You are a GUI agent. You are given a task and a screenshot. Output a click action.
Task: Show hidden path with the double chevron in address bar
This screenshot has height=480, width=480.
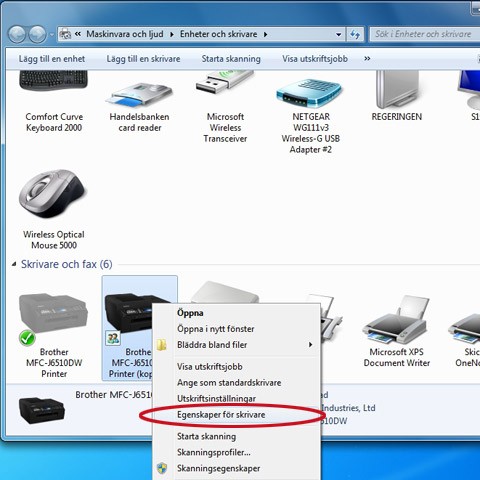point(78,34)
